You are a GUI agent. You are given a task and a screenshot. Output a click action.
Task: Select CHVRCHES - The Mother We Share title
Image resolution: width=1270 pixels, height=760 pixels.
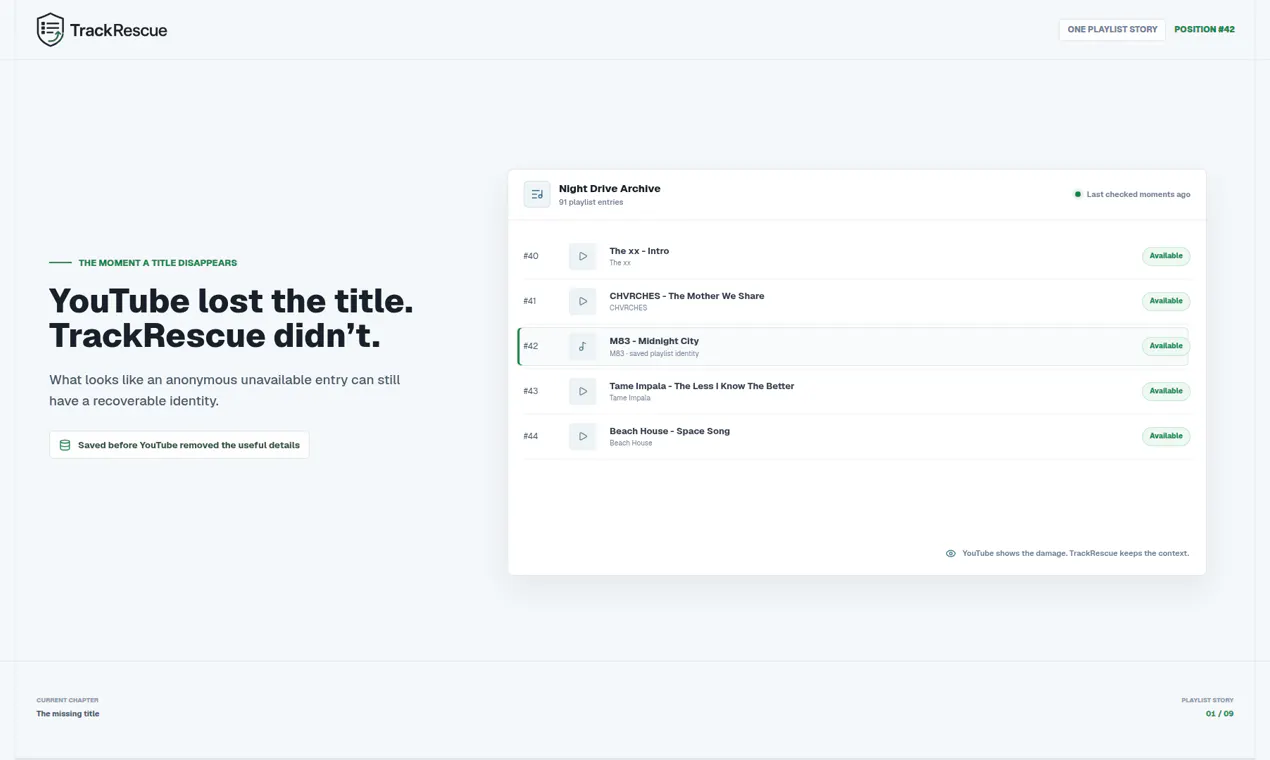point(687,296)
